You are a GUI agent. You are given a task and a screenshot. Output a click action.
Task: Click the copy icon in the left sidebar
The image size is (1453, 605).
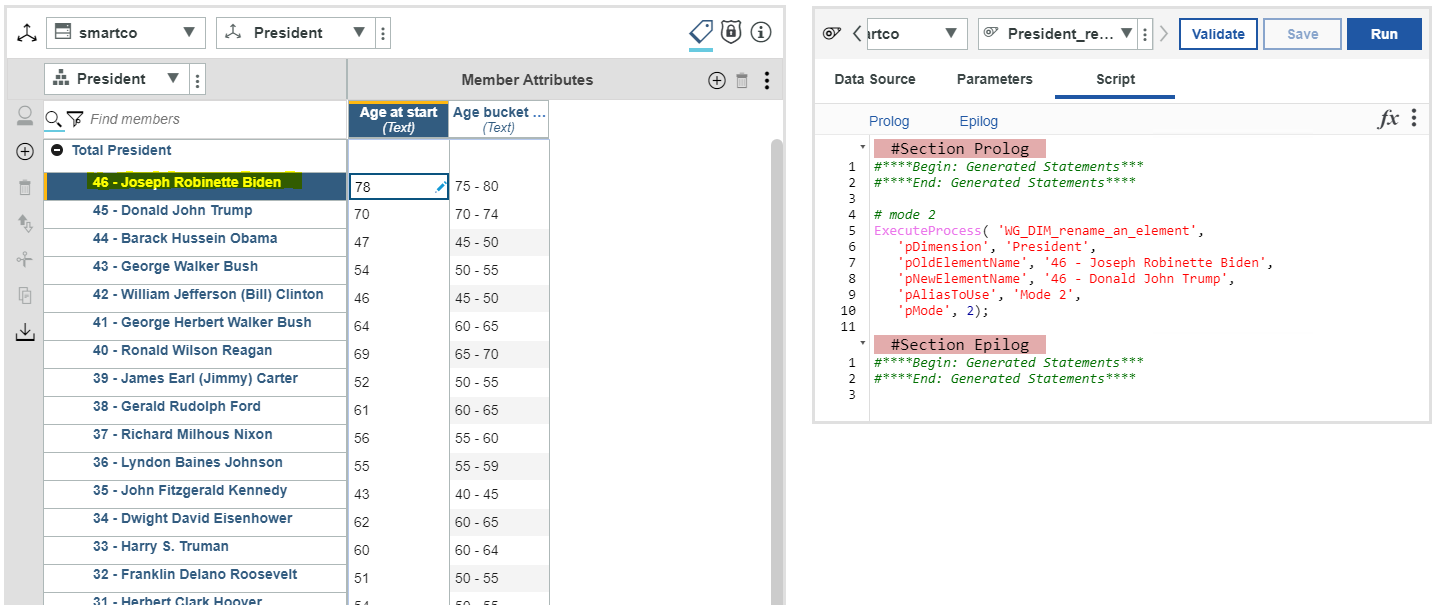(25, 295)
